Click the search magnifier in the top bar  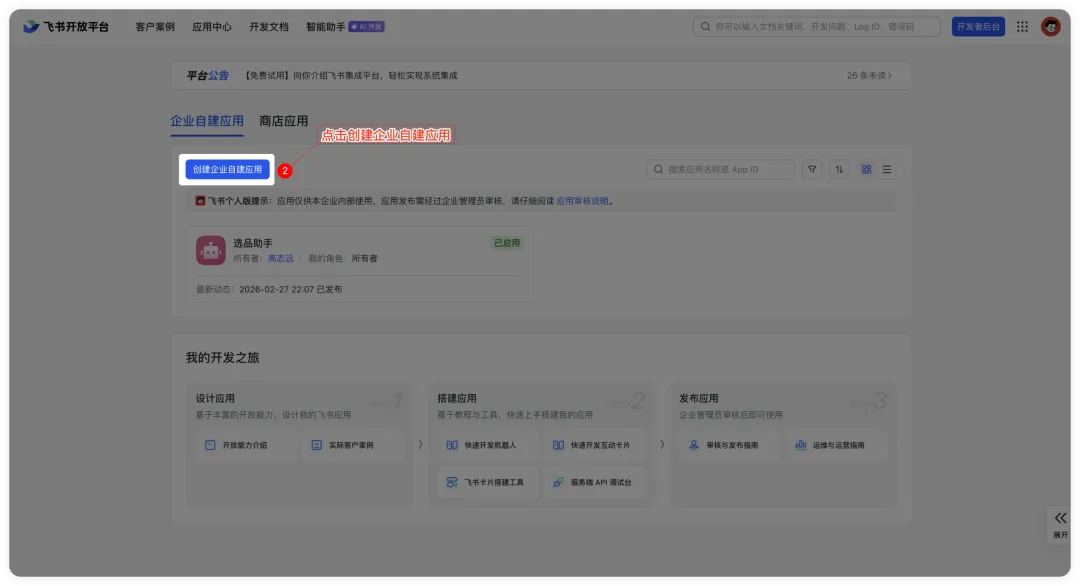(x=705, y=27)
